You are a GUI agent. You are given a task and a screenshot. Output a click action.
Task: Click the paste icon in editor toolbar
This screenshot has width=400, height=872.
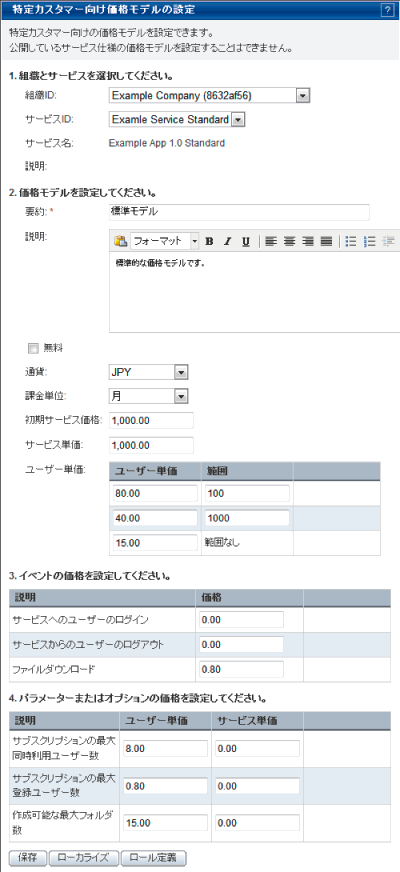tap(120, 241)
